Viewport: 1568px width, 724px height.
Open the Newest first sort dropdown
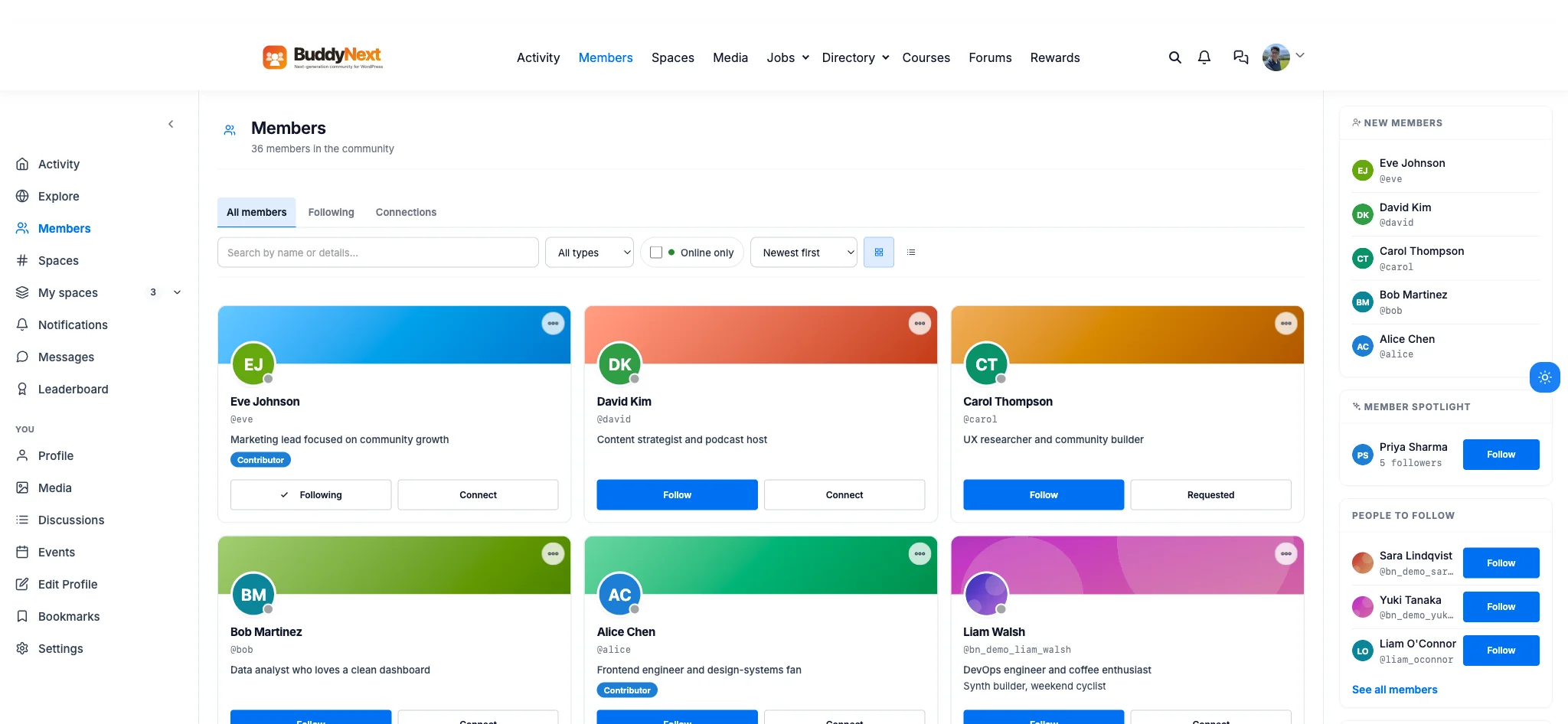pos(804,253)
